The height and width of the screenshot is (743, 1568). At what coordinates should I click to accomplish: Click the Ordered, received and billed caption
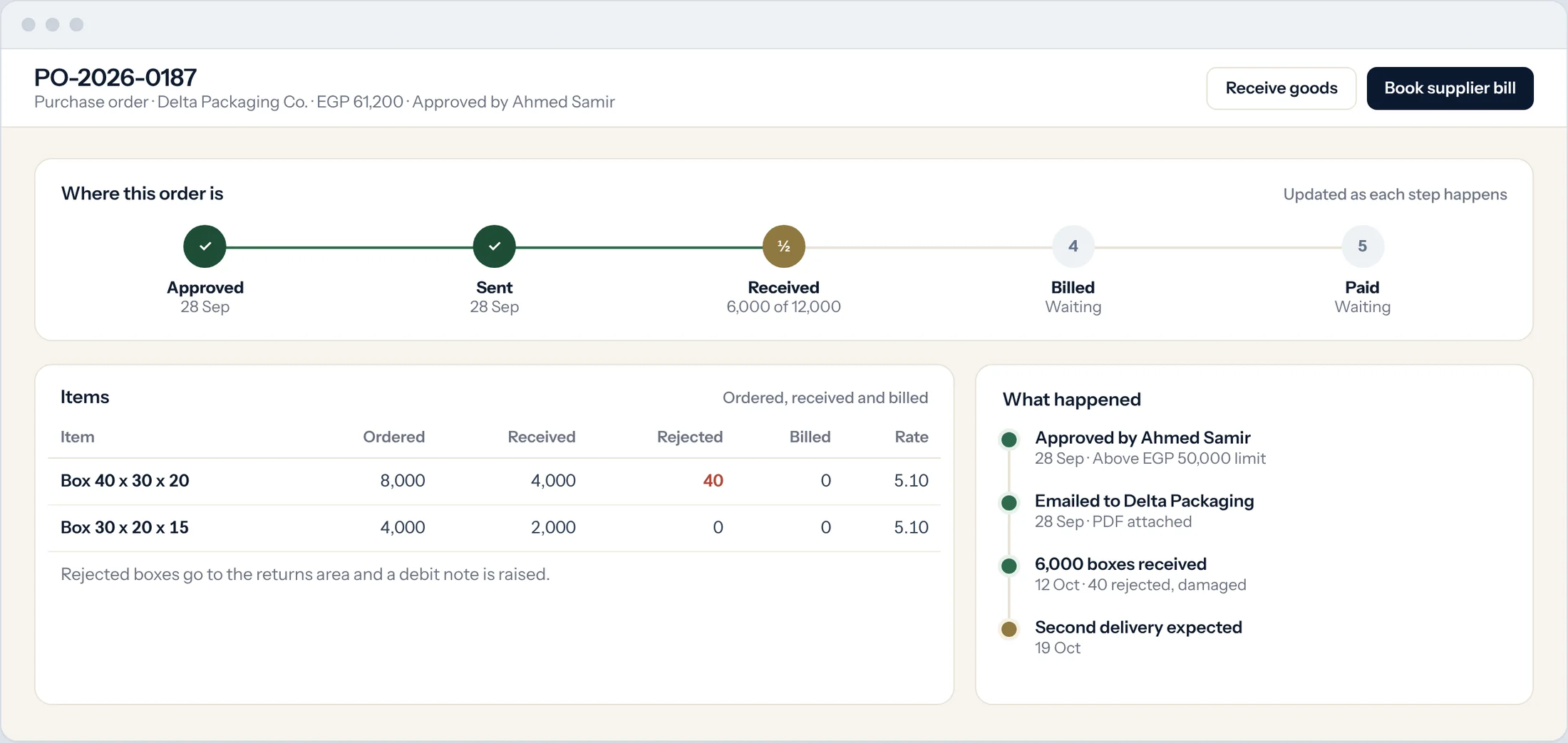825,398
